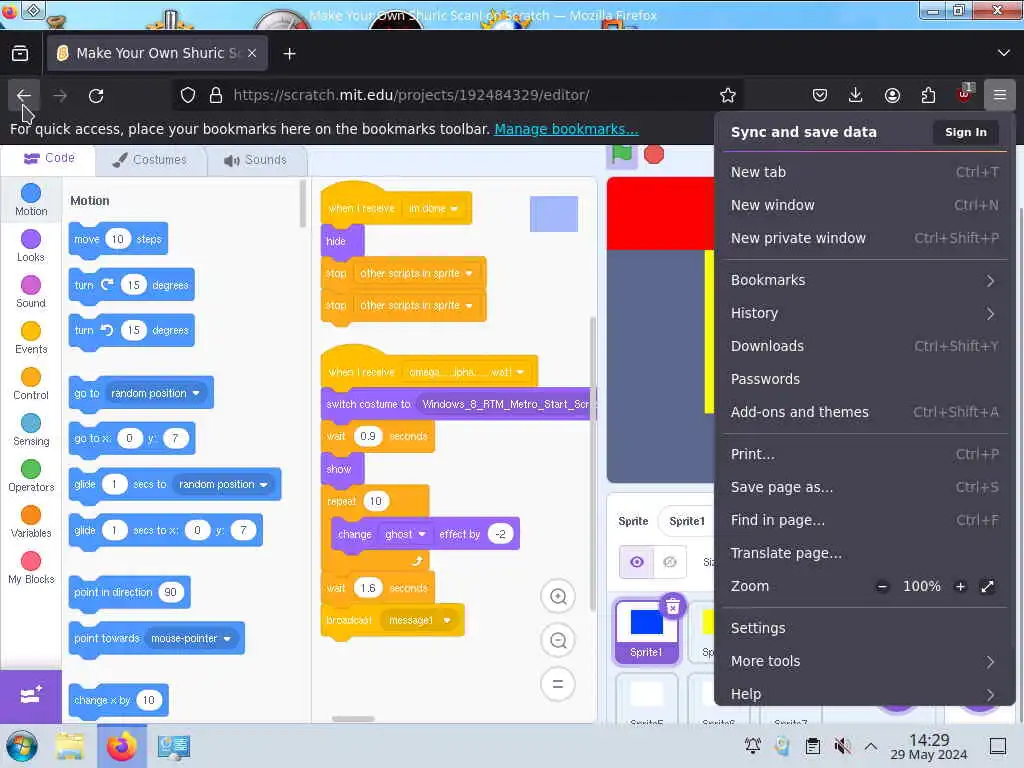Open Firefox account icon in toolbar
Viewport: 1024px width, 768px height.
[x=892, y=95]
